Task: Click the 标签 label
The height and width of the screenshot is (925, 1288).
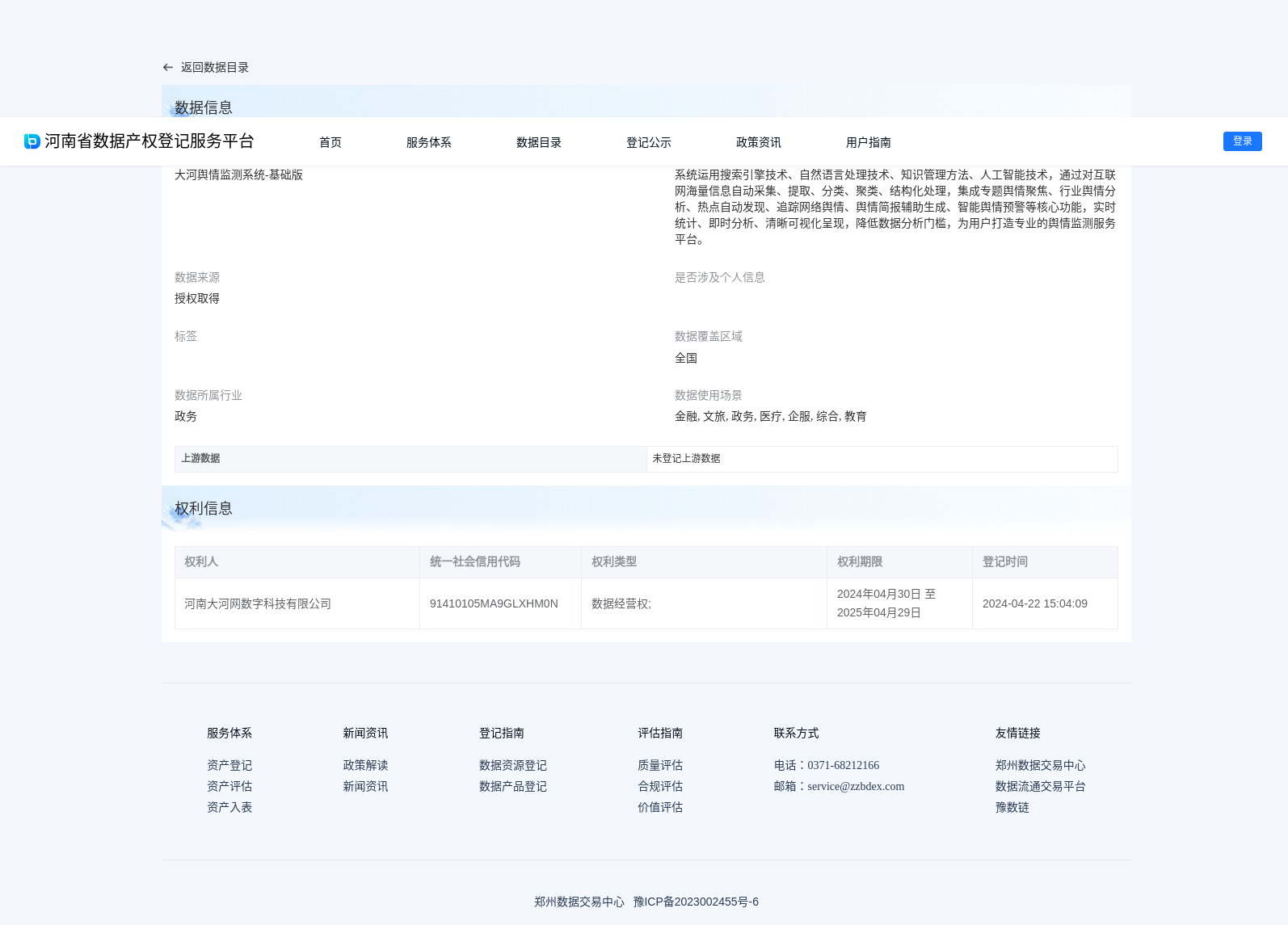Action: (186, 336)
